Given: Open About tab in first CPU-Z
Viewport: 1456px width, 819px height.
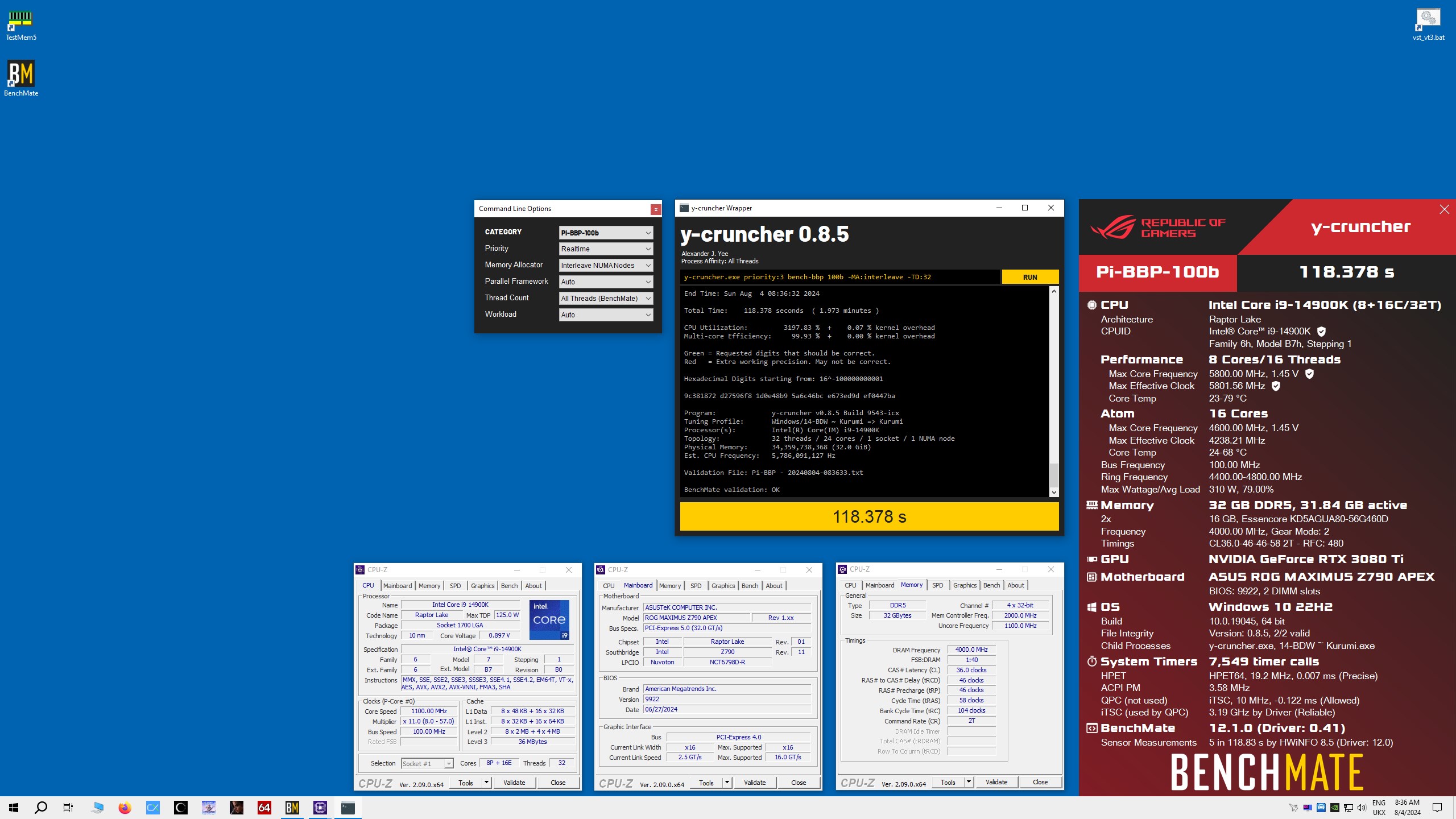Looking at the screenshot, I should tap(533, 586).
